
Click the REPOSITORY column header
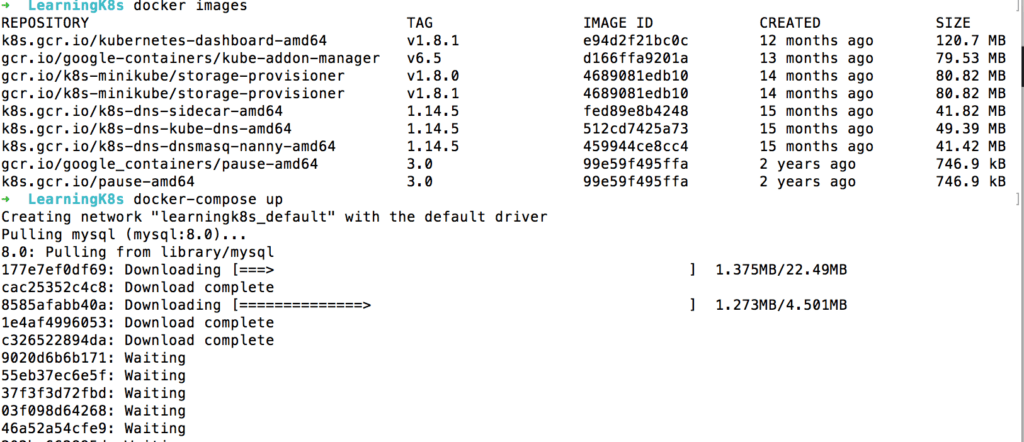tap(45, 23)
